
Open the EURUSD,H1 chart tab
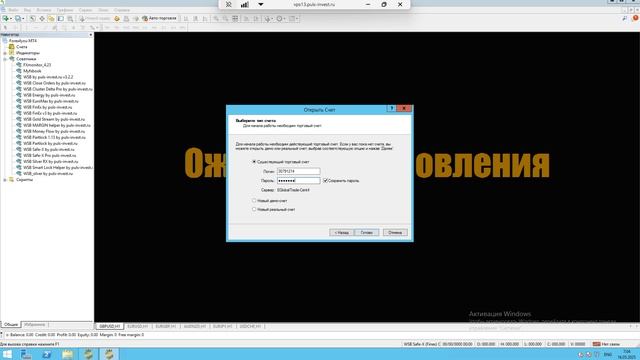pos(138,326)
